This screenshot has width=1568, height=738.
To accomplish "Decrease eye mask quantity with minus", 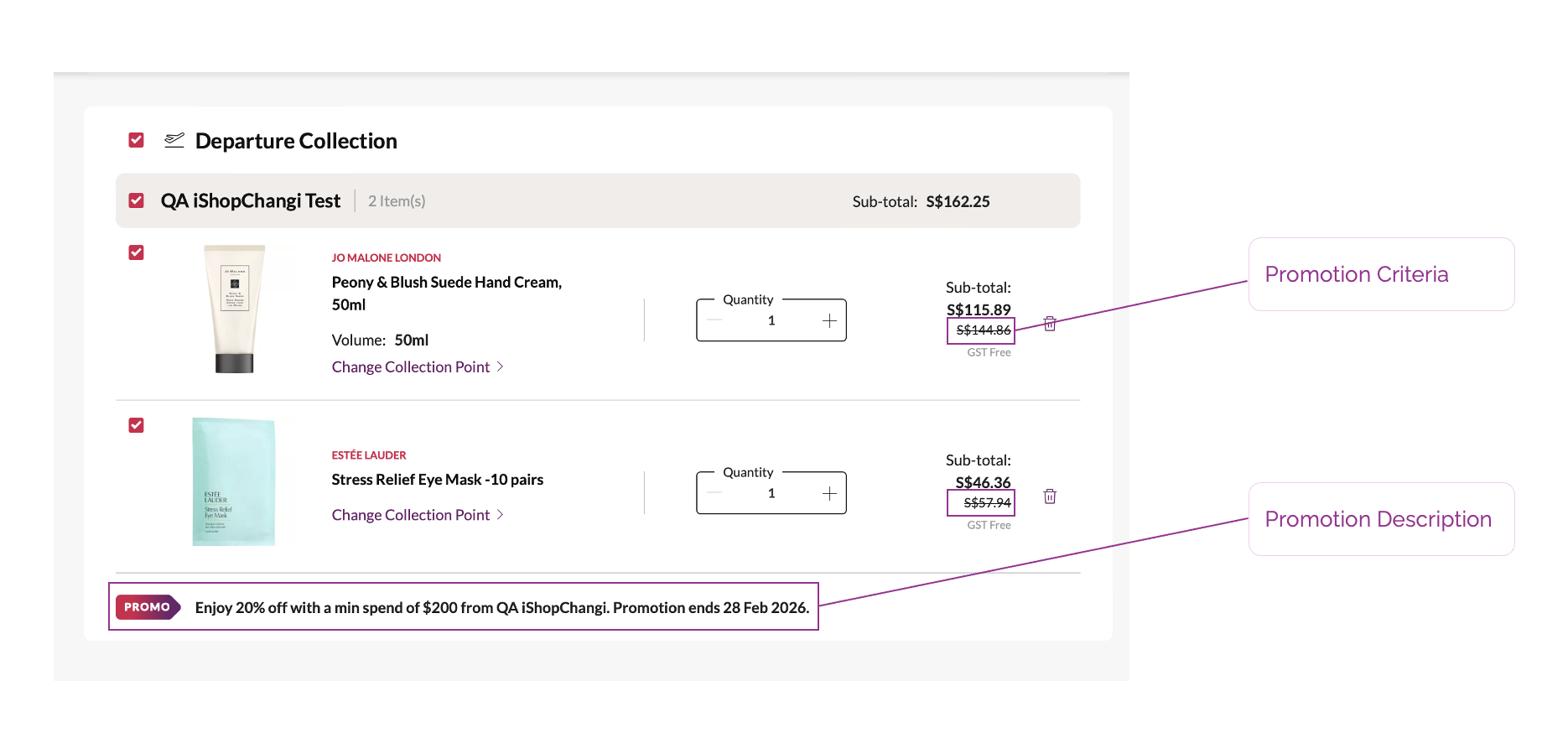I will coord(714,494).
